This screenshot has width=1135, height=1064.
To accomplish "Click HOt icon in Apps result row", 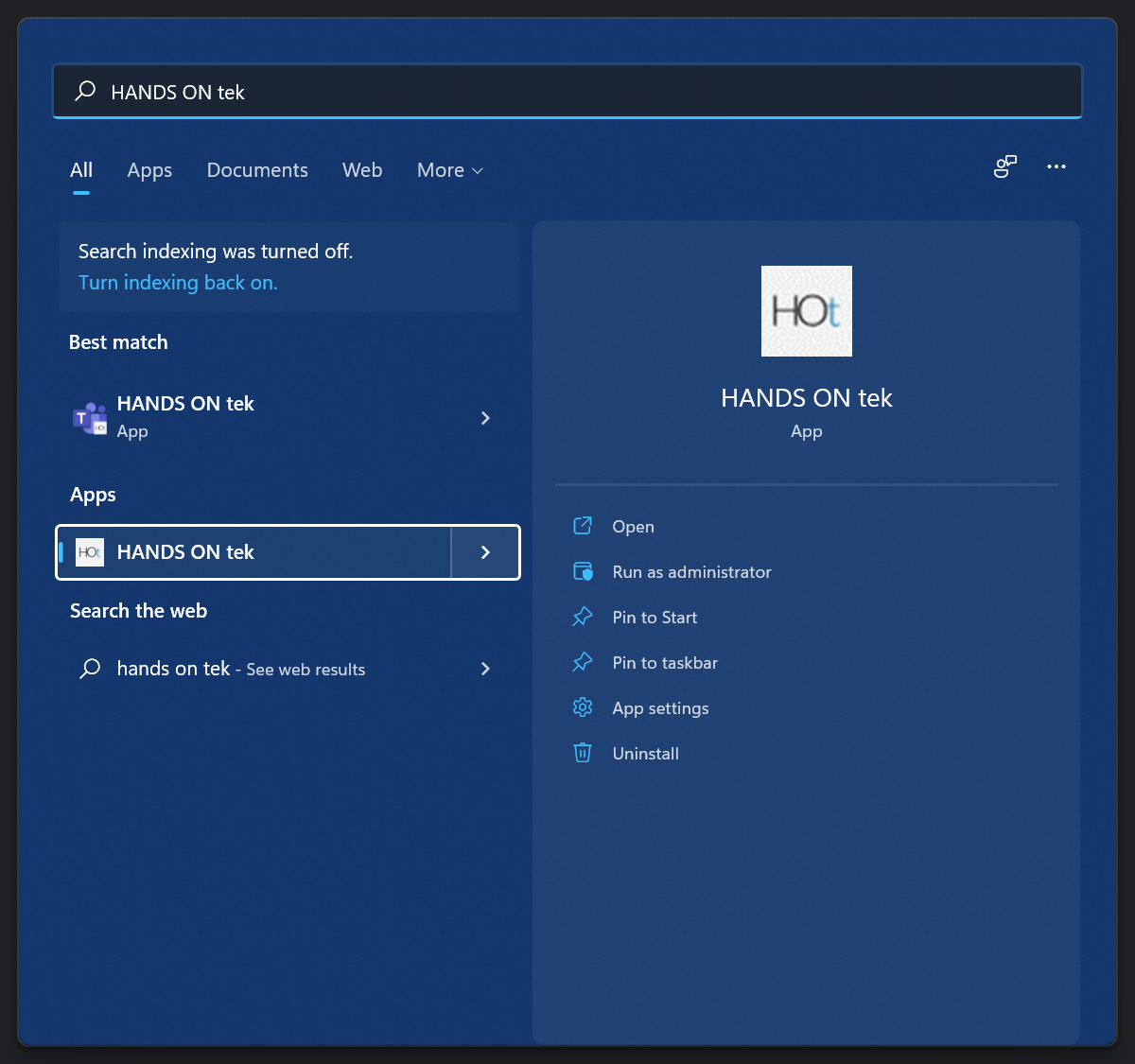I will click(x=90, y=552).
